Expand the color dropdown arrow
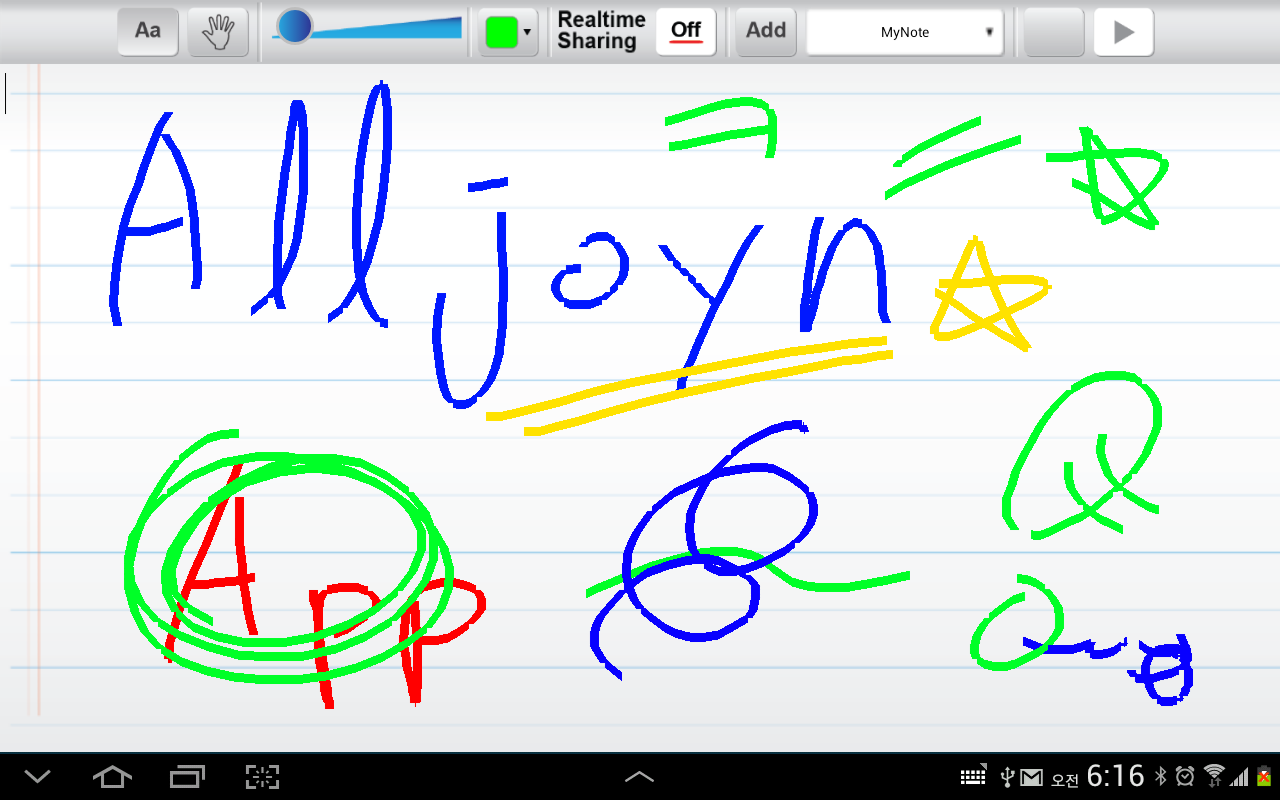Image resolution: width=1280 pixels, height=800 pixels. click(x=527, y=32)
